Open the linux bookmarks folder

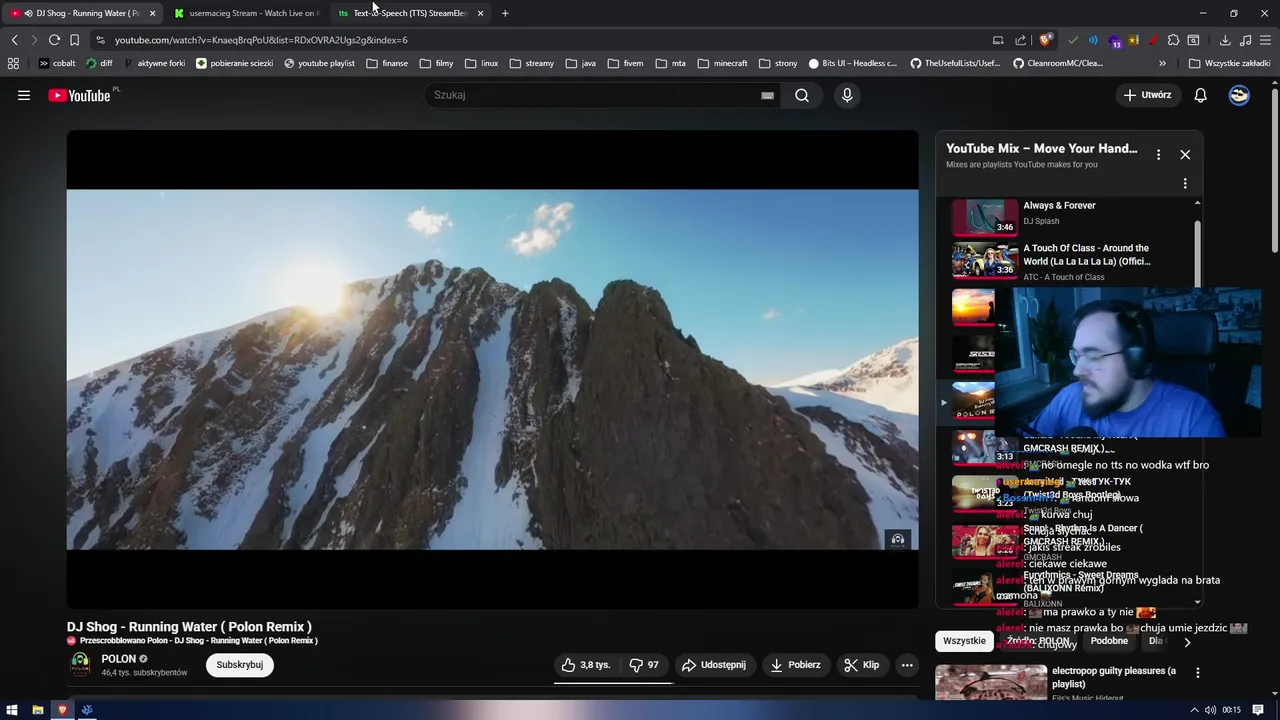coord(481,63)
